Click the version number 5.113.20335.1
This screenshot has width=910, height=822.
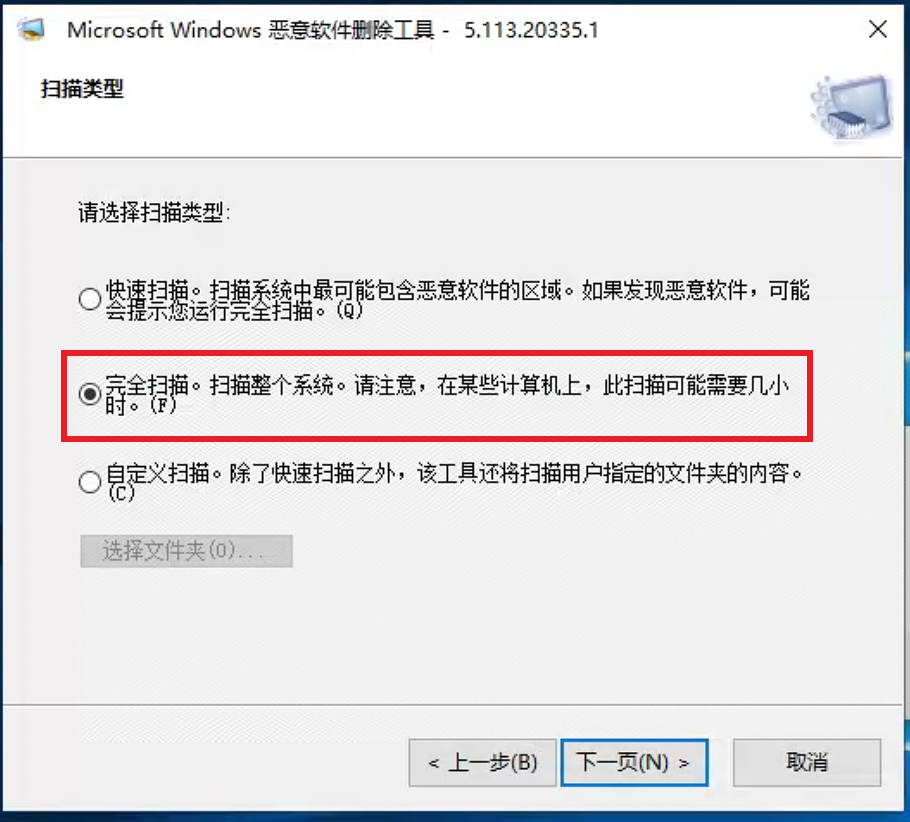point(531,30)
